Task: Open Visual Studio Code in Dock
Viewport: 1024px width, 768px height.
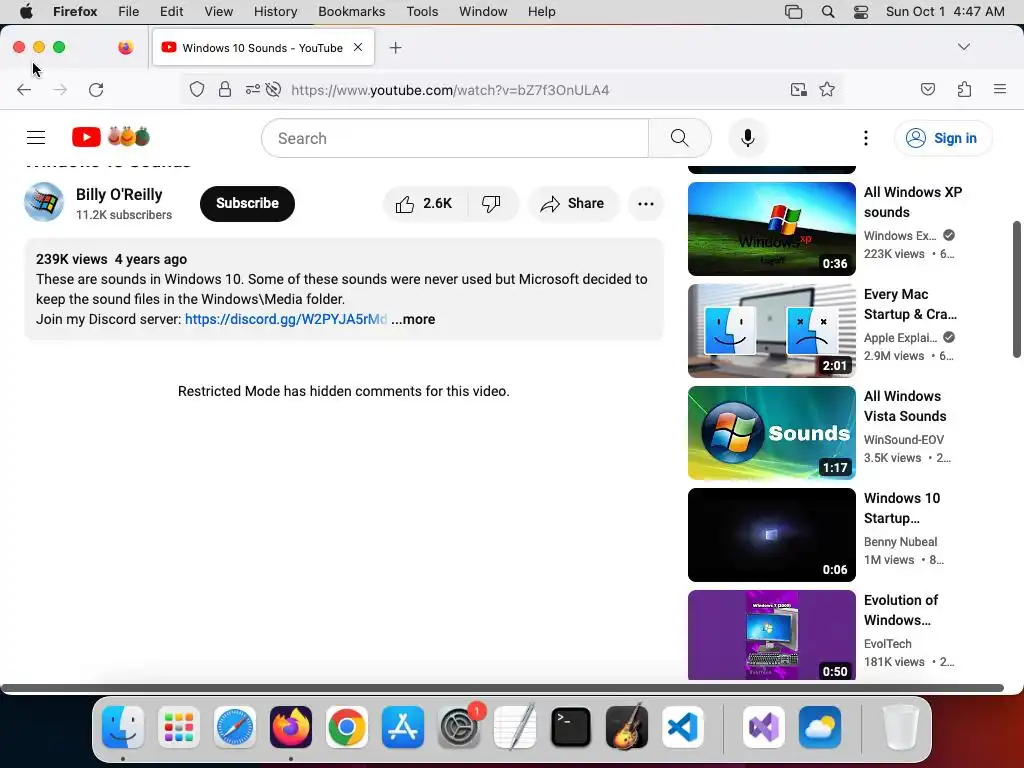Action: pyautogui.click(x=682, y=727)
